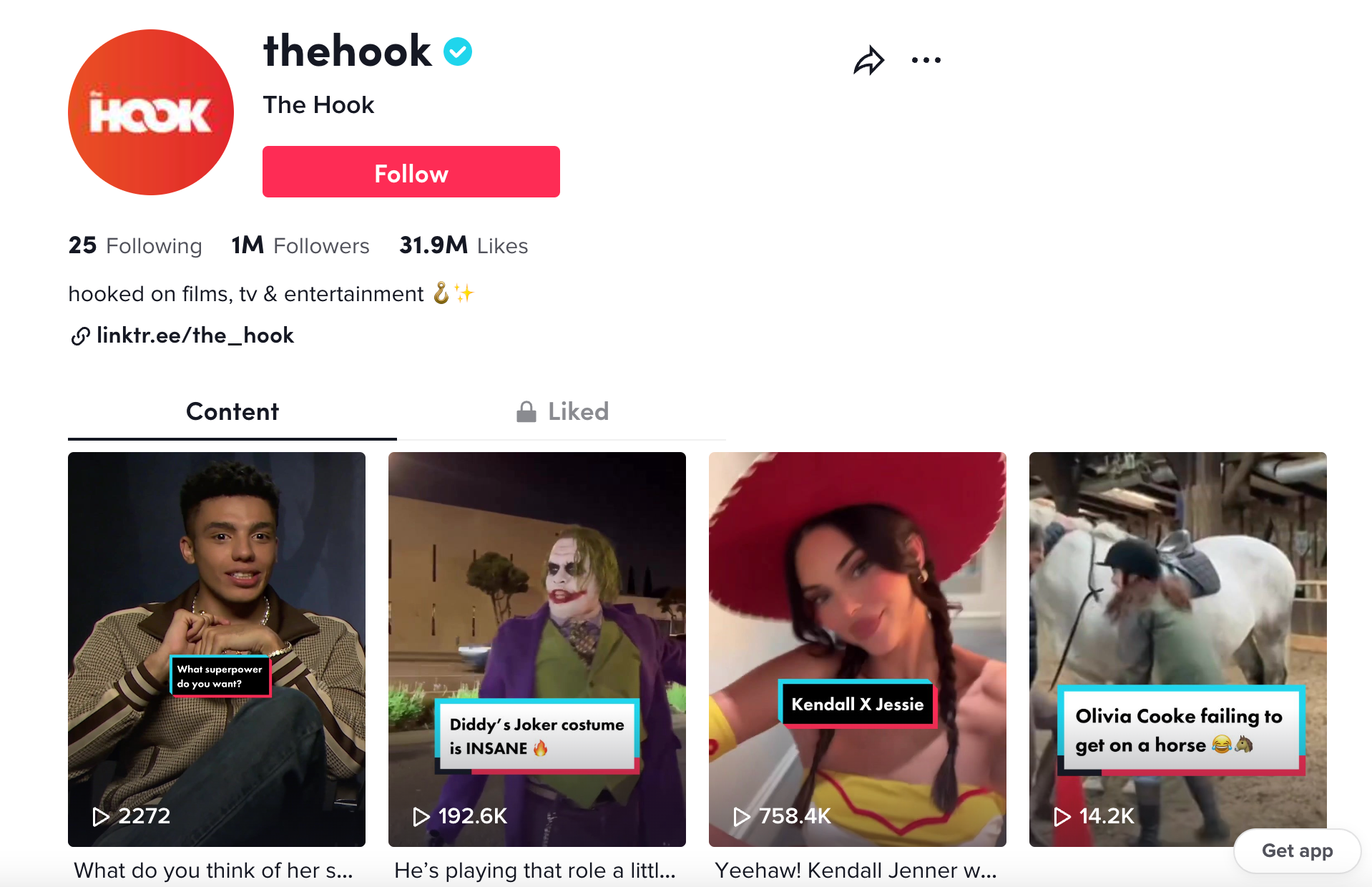Click The Hook profile avatar
The height and width of the screenshot is (887, 1372).
coord(151,112)
